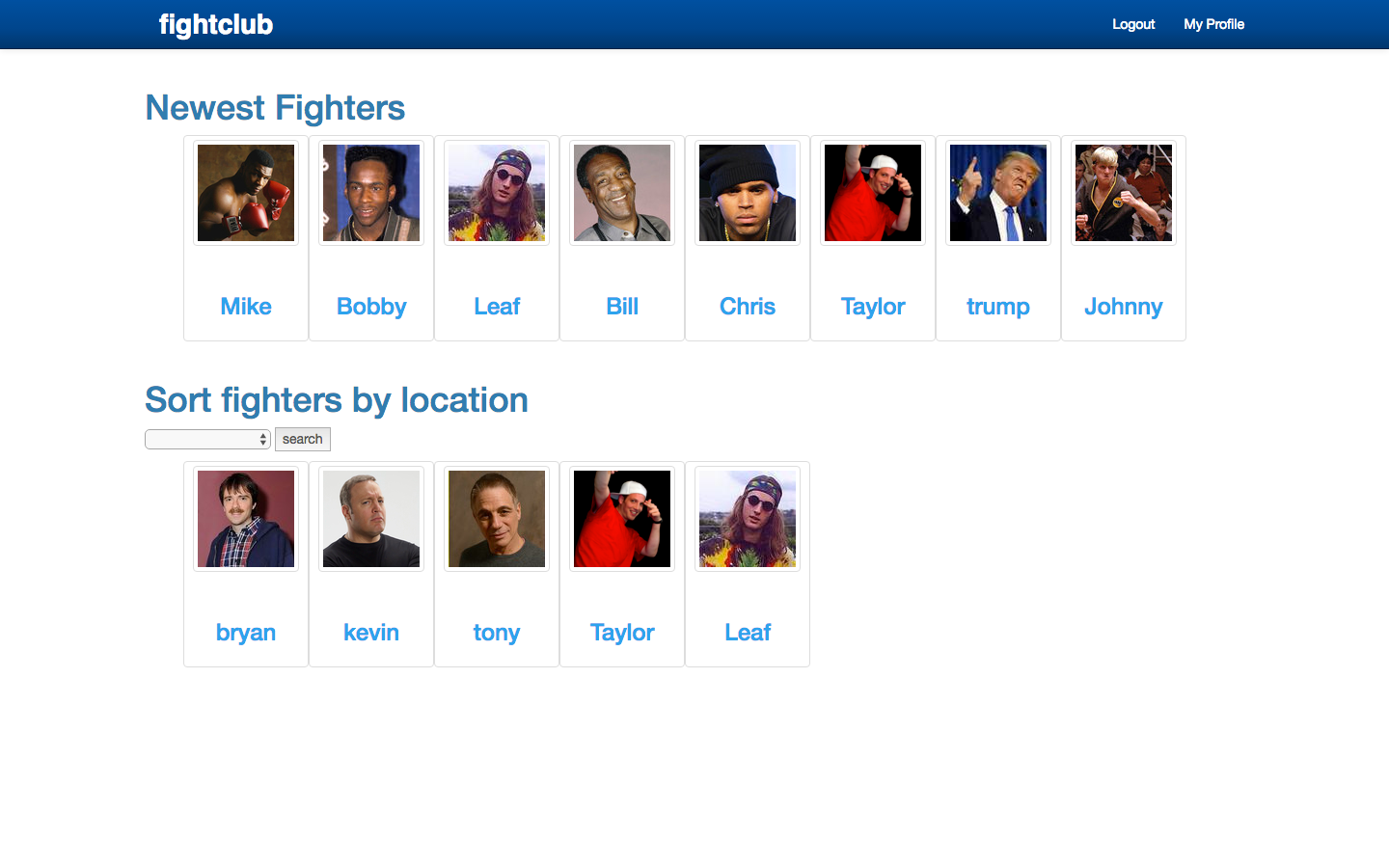Select the thumbnail above the Bill label
The width and height of the screenshot is (1389, 868).
pos(622,193)
